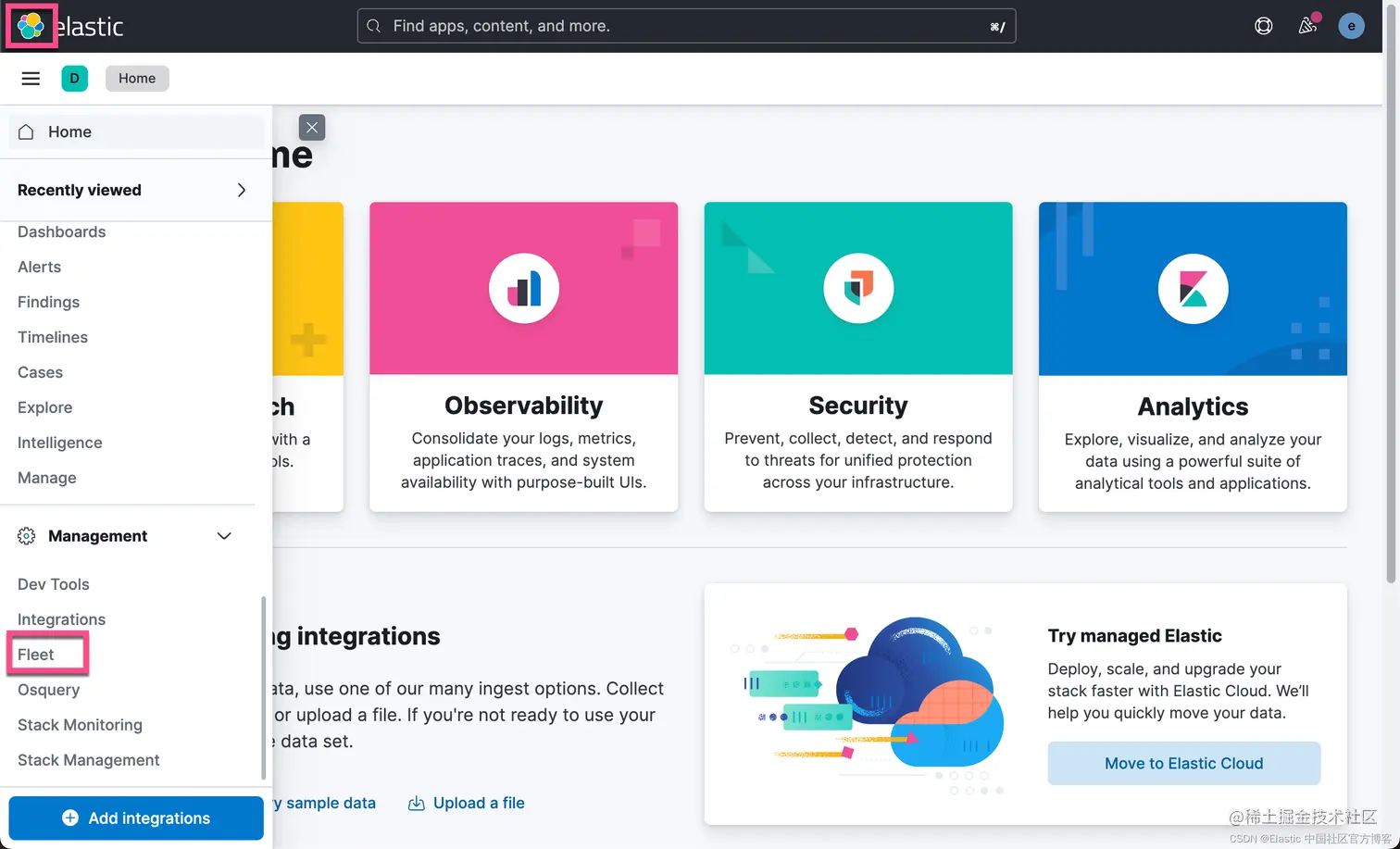Open the Analytics solution card
The image size is (1400, 849).
coord(1193,356)
